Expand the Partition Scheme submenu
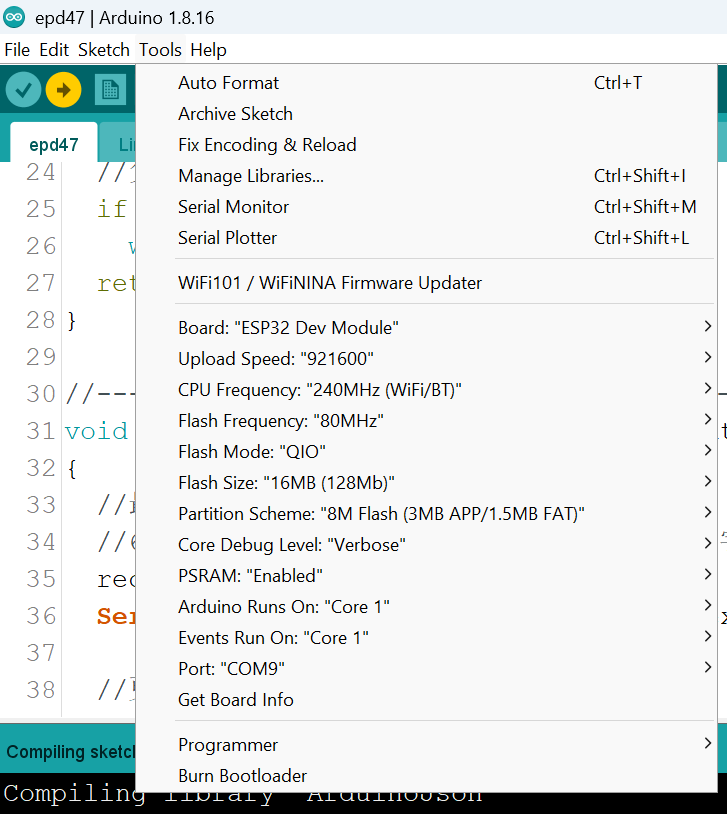 pyautogui.click(x=381, y=514)
